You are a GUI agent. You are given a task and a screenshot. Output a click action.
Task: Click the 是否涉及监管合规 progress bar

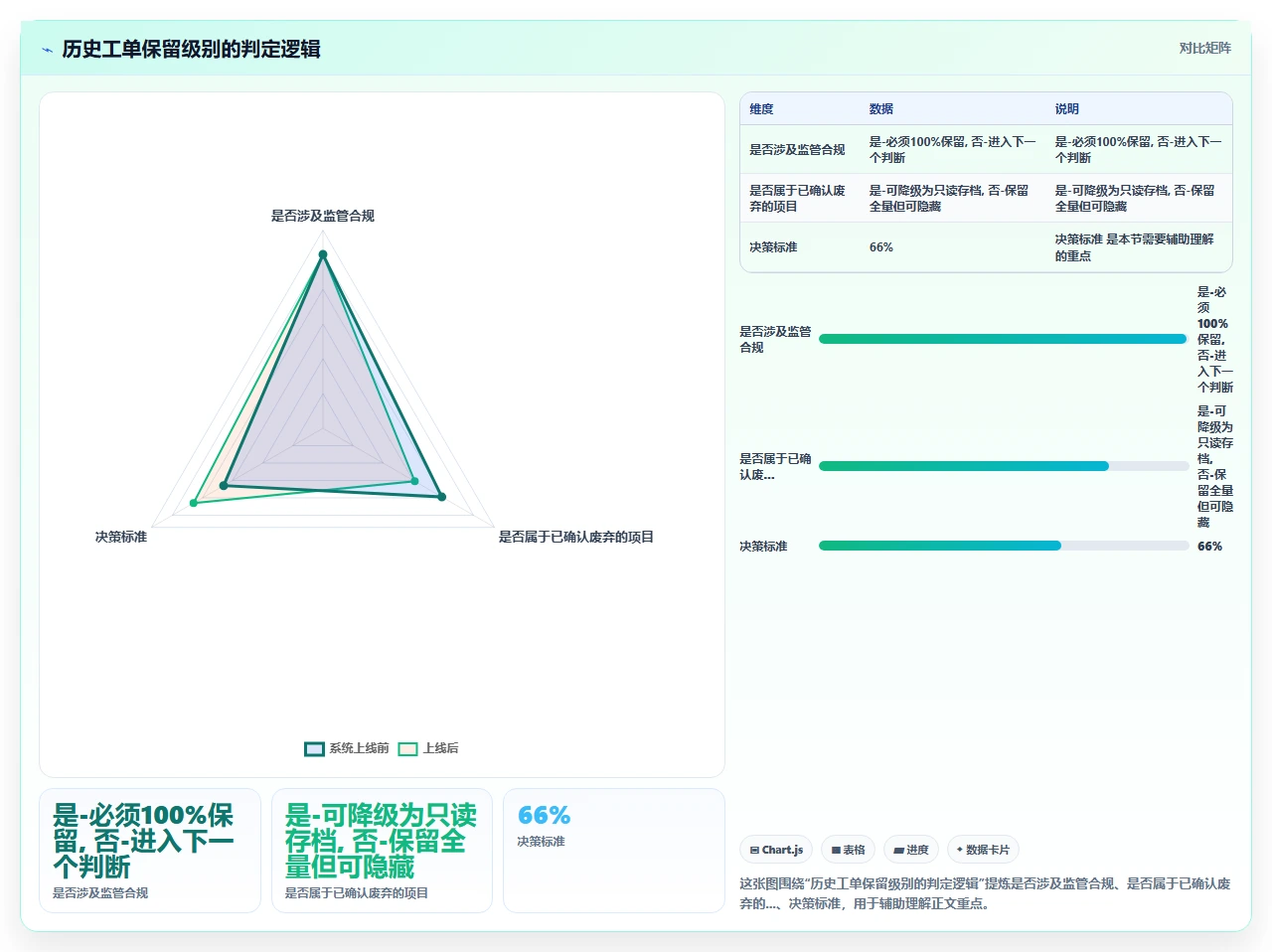(1004, 339)
